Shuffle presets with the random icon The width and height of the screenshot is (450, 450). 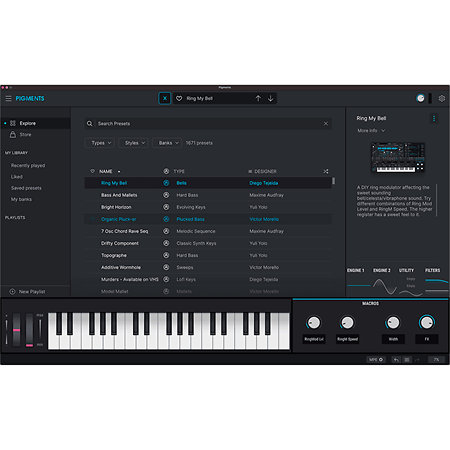326,171
